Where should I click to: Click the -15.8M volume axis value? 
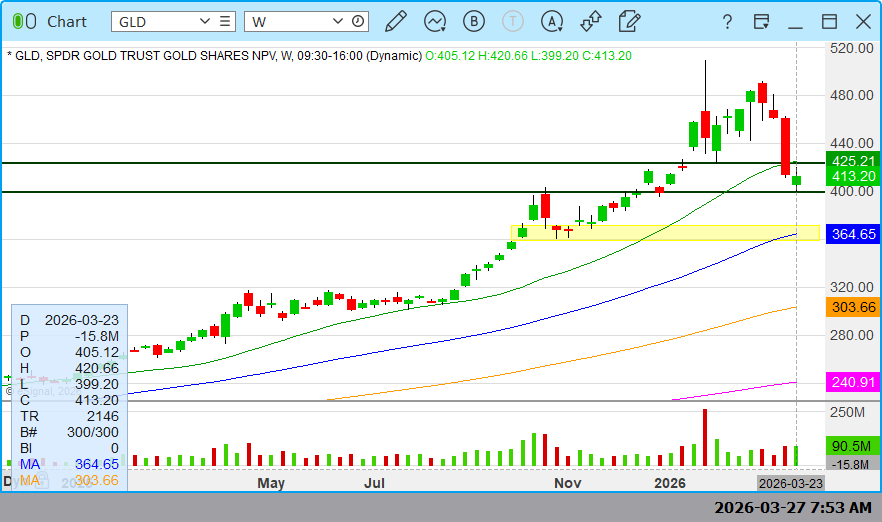pos(853,465)
